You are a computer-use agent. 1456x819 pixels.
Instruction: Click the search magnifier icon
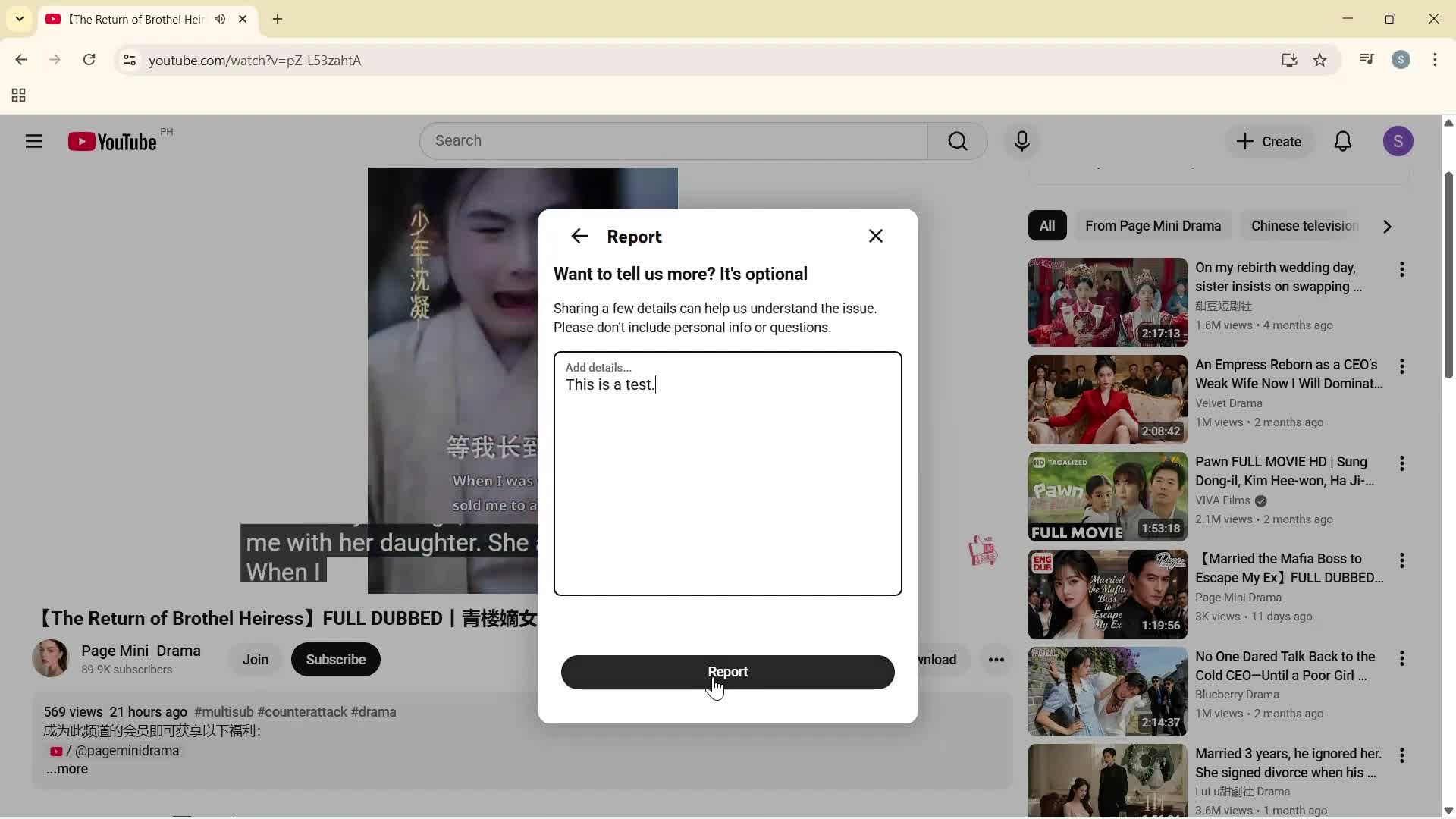pos(957,141)
